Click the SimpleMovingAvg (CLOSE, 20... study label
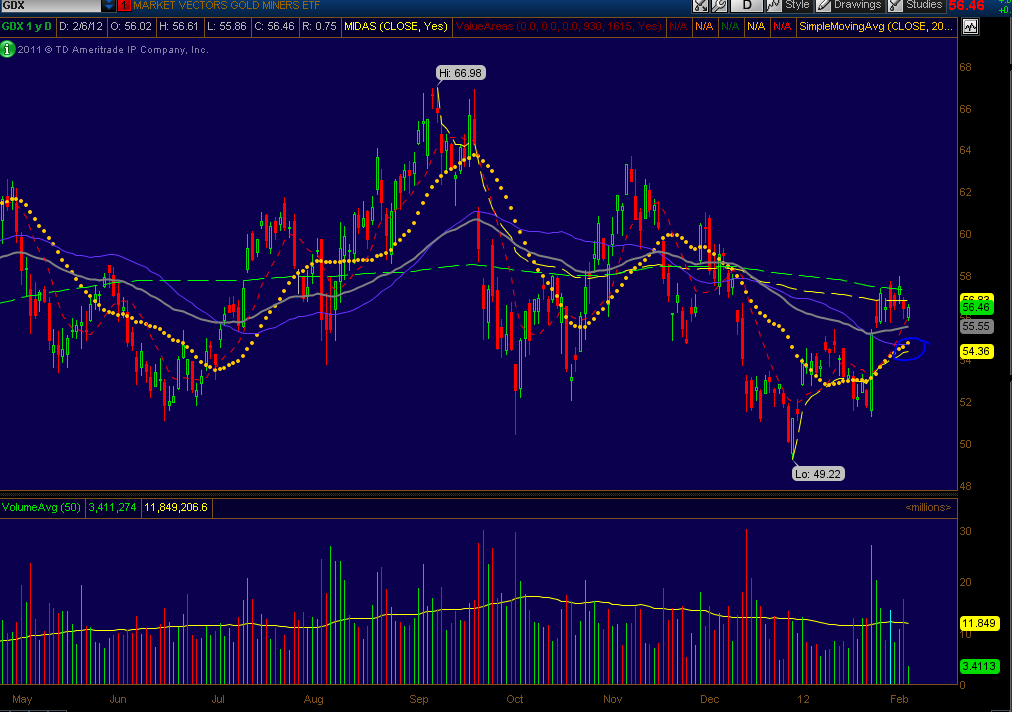 (x=876, y=26)
